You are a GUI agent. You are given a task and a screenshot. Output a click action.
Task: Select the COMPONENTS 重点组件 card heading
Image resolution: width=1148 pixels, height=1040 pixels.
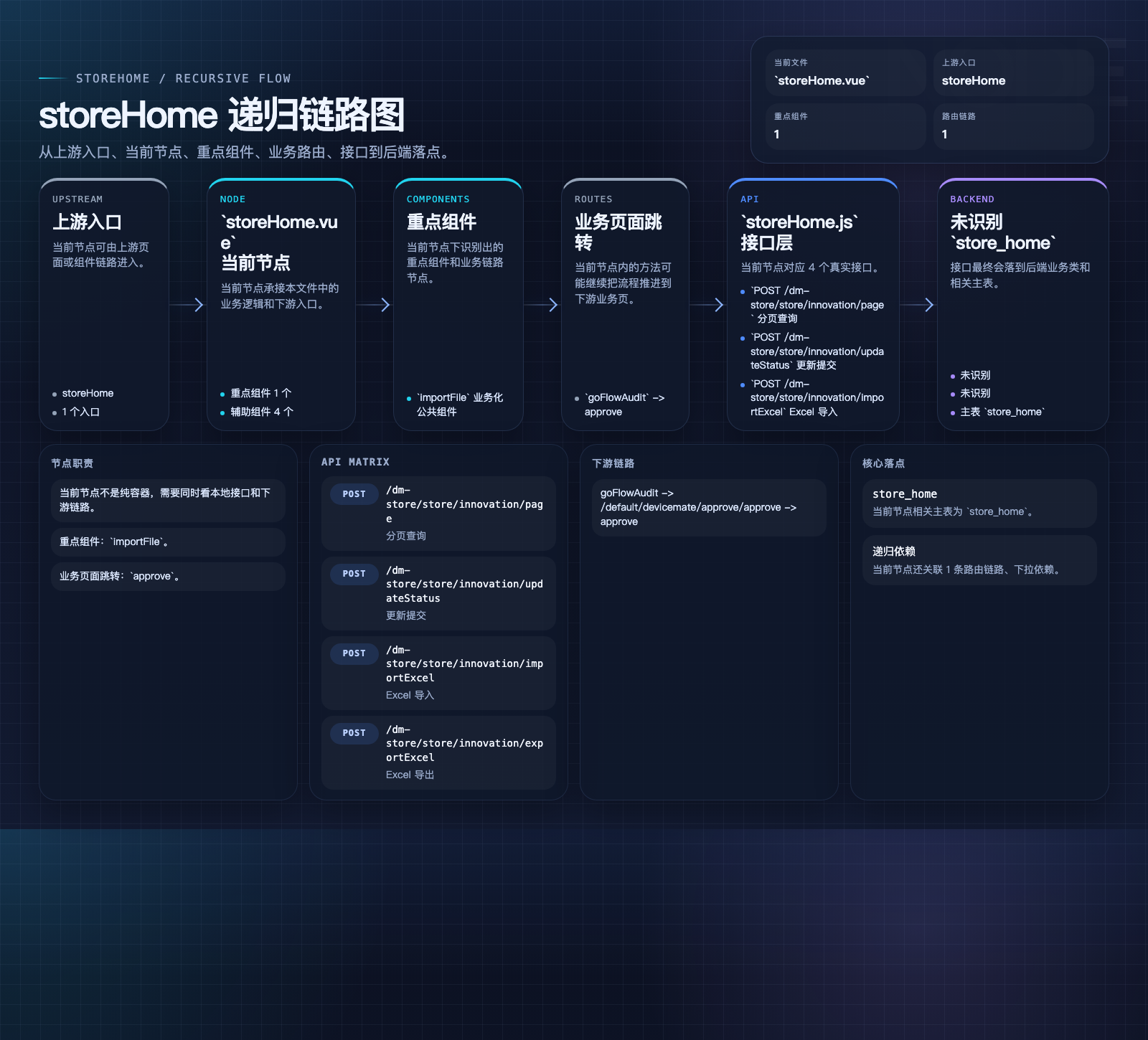click(441, 222)
